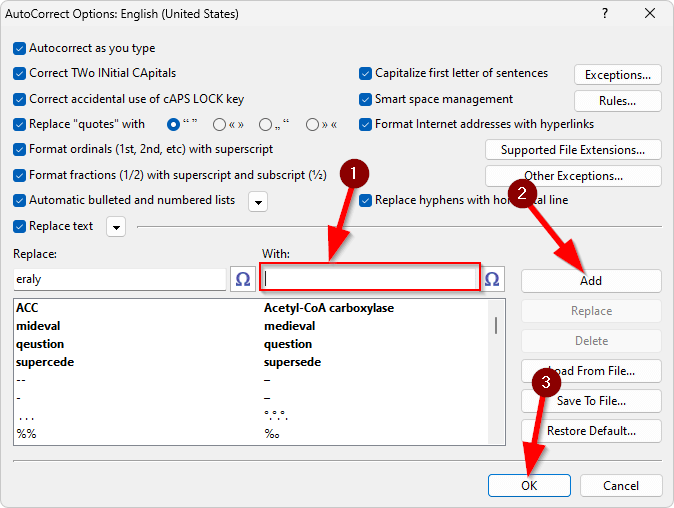The width and height of the screenshot is (674, 508).
Task: Click the disabled Replace button
Action: tap(591, 311)
